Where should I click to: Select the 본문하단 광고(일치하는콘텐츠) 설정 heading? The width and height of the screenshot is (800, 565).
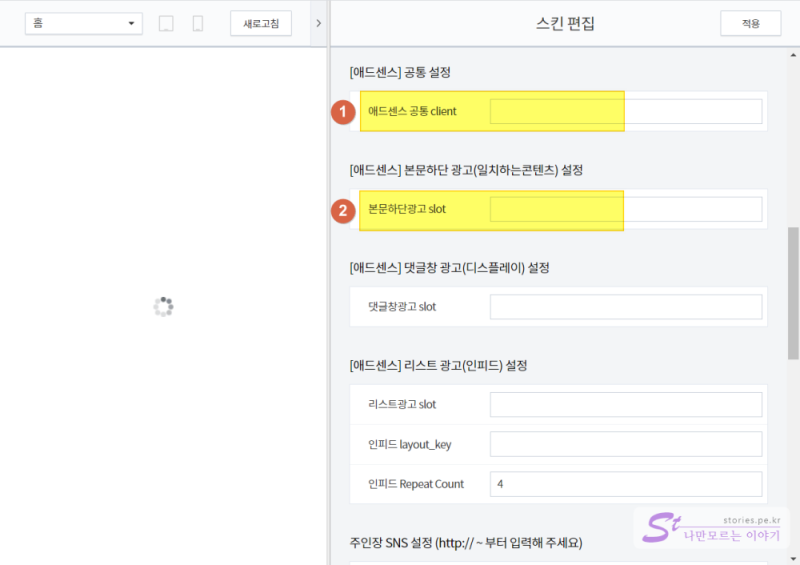(x=466, y=170)
